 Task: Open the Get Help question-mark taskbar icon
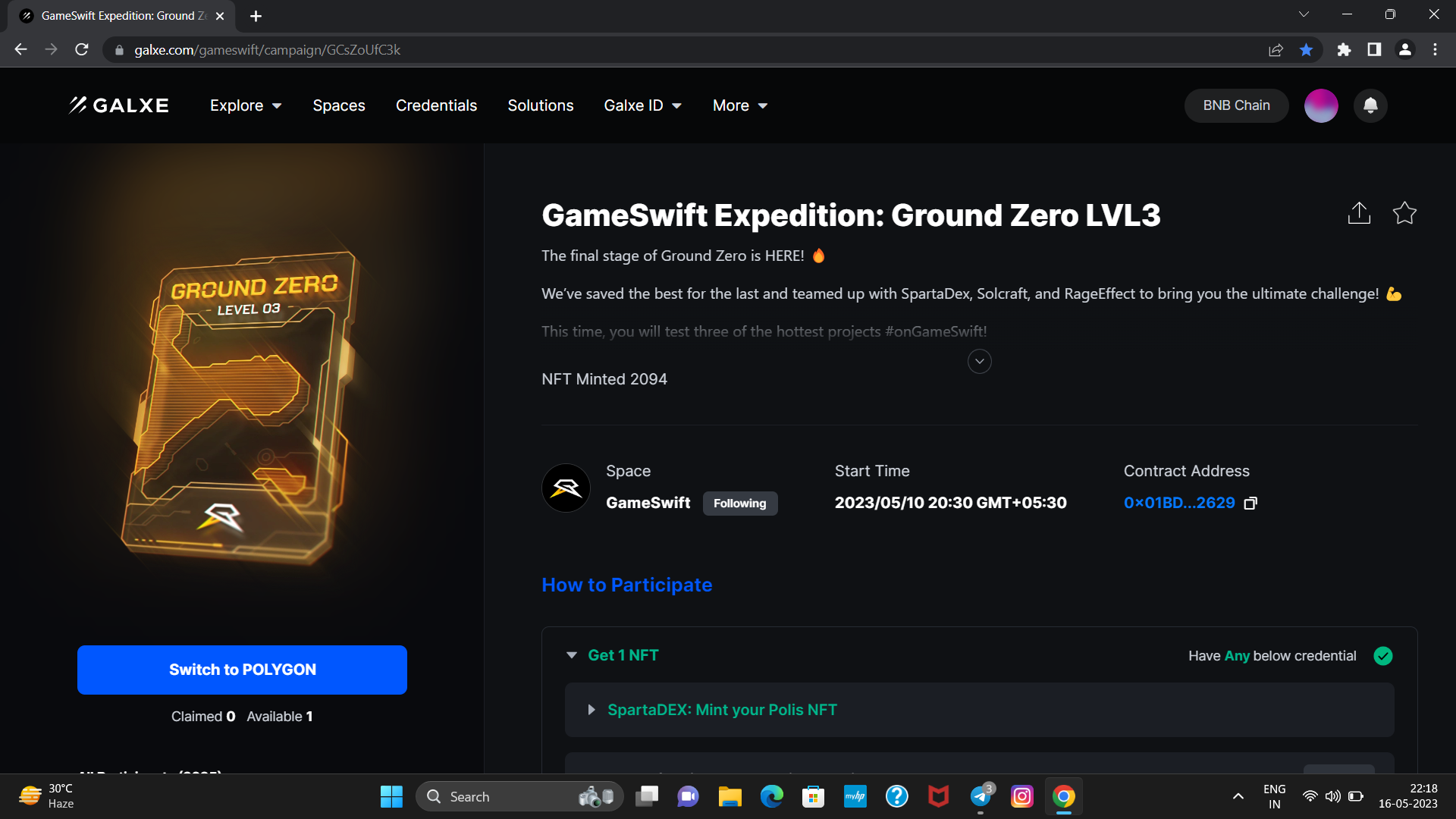[897, 796]
